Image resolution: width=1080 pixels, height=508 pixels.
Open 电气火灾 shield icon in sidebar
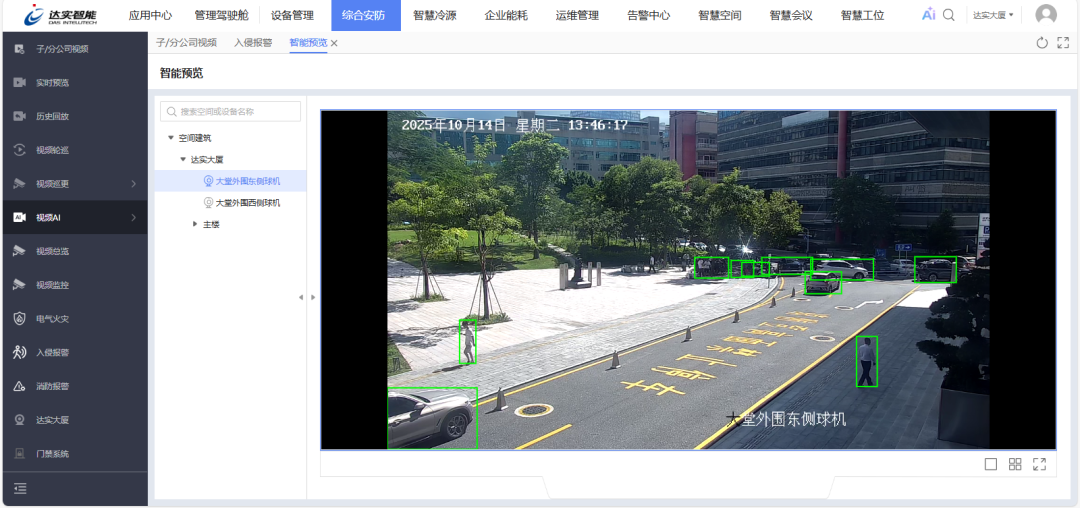coord(19,319)
